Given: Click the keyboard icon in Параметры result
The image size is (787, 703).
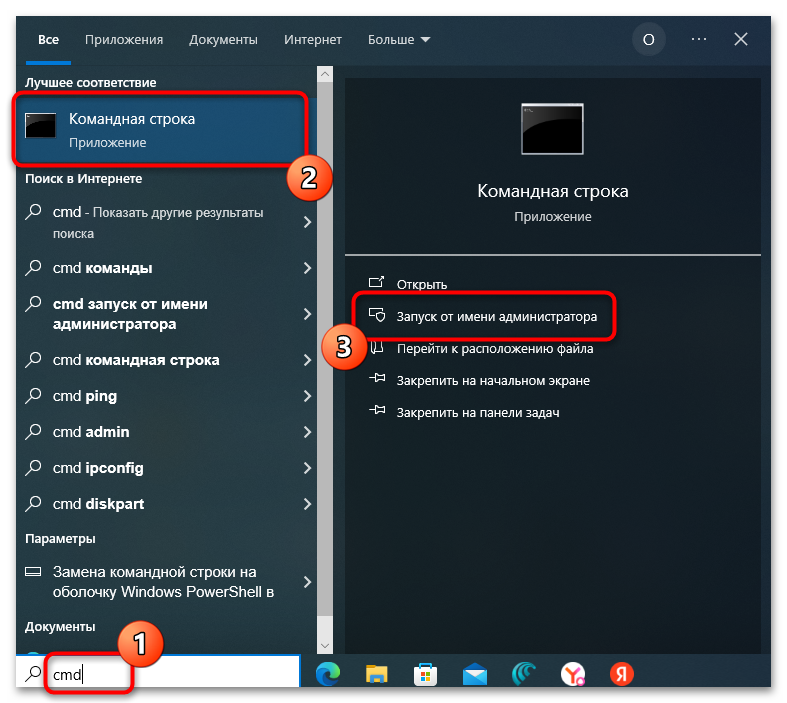Looking at the screenshot, I should 33,572.
